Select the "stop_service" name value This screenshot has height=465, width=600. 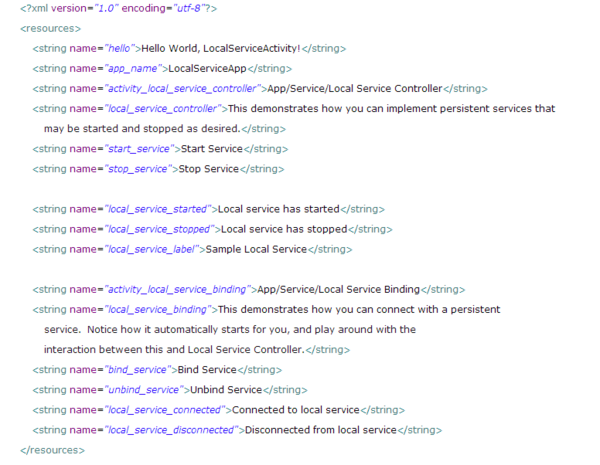(138, 169)
